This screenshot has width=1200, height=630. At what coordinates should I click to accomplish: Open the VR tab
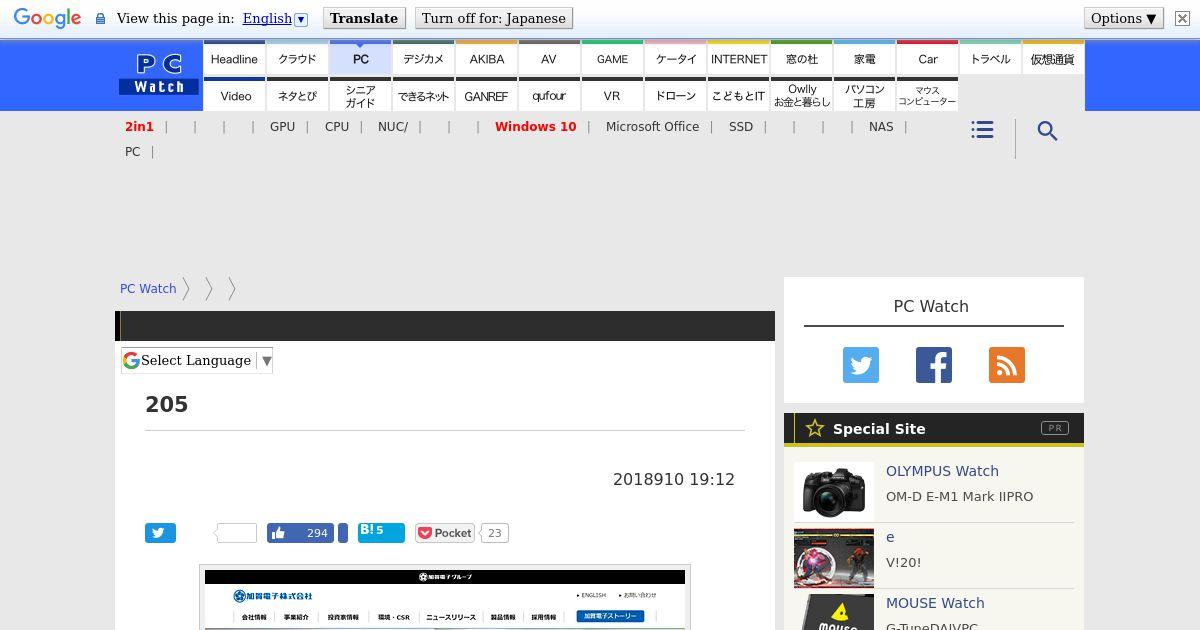click(x=612, y=96)
